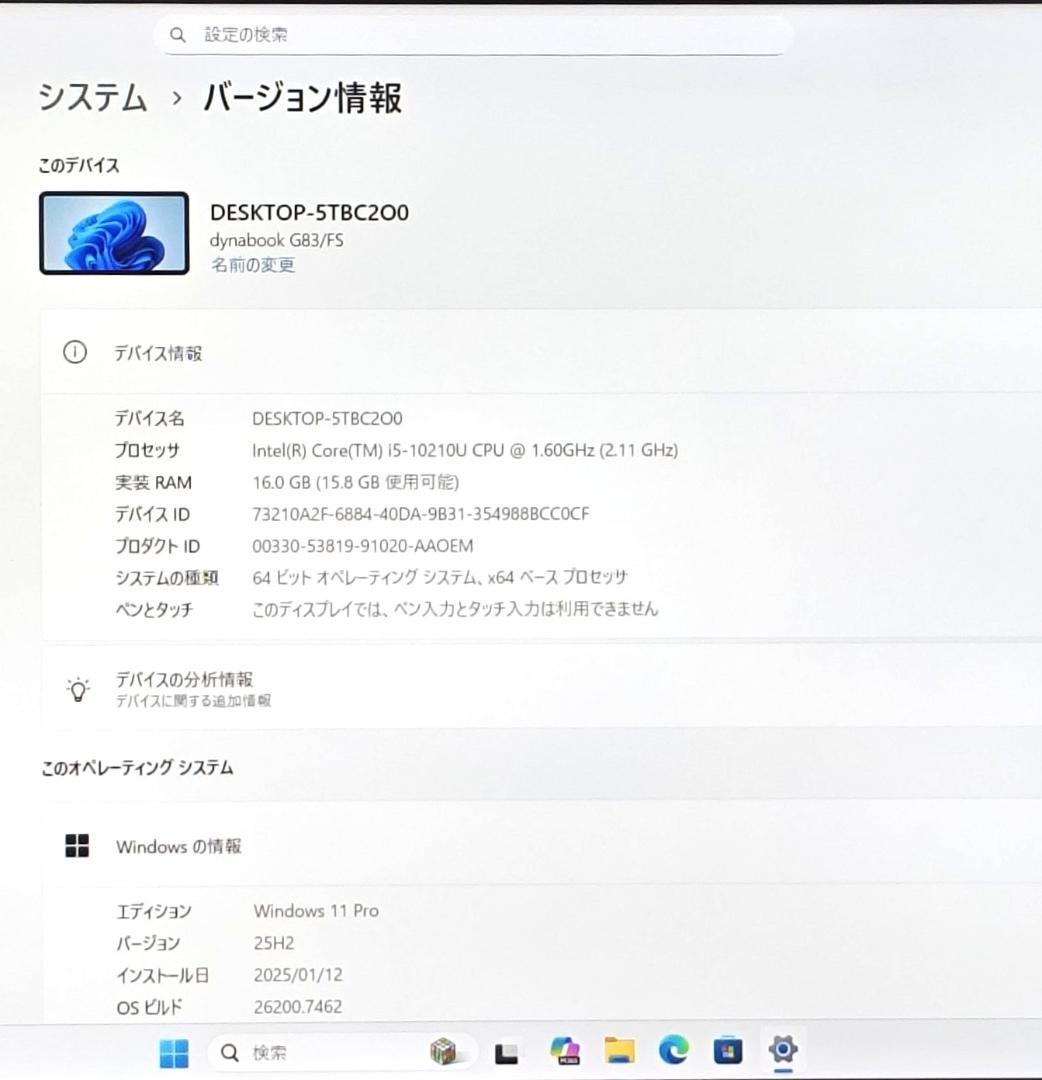1042x1080 pixels.
Task: Open File Explorer from the taskbar
Action: click(x=619, y=1051)
